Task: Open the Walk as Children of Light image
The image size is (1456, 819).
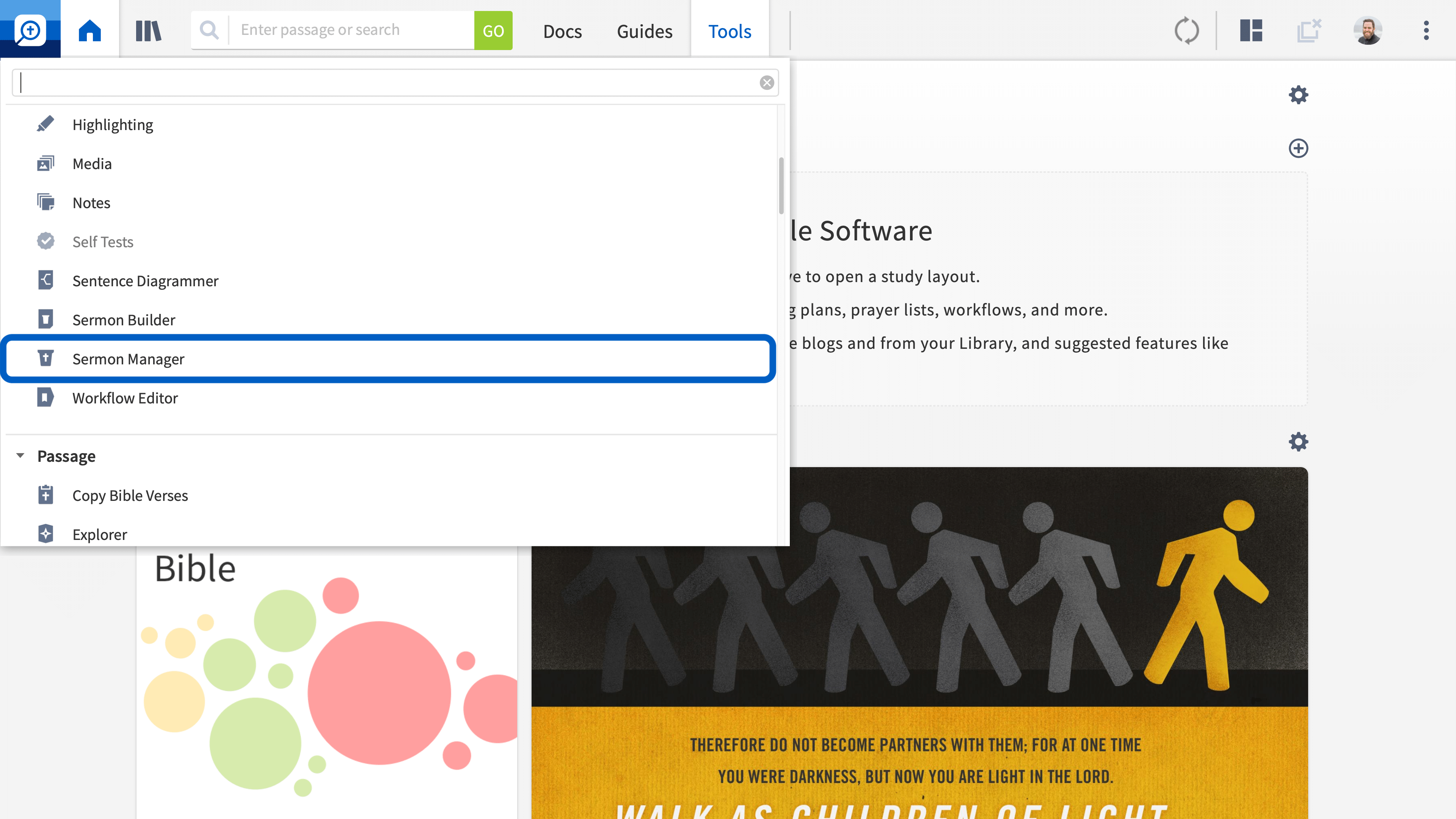Action: click(919, 643)
